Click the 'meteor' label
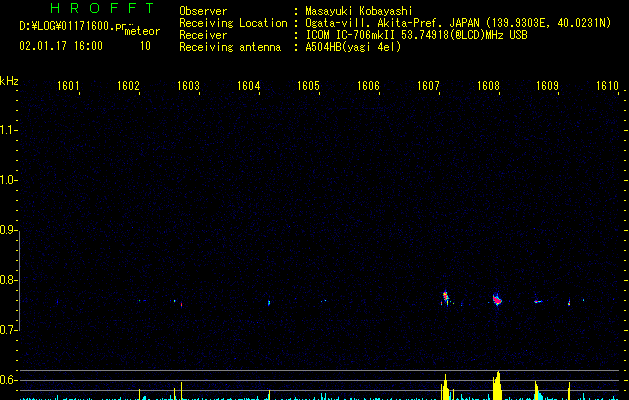The height and width of the screenshot is (400, 629). (x=142, y=31)
